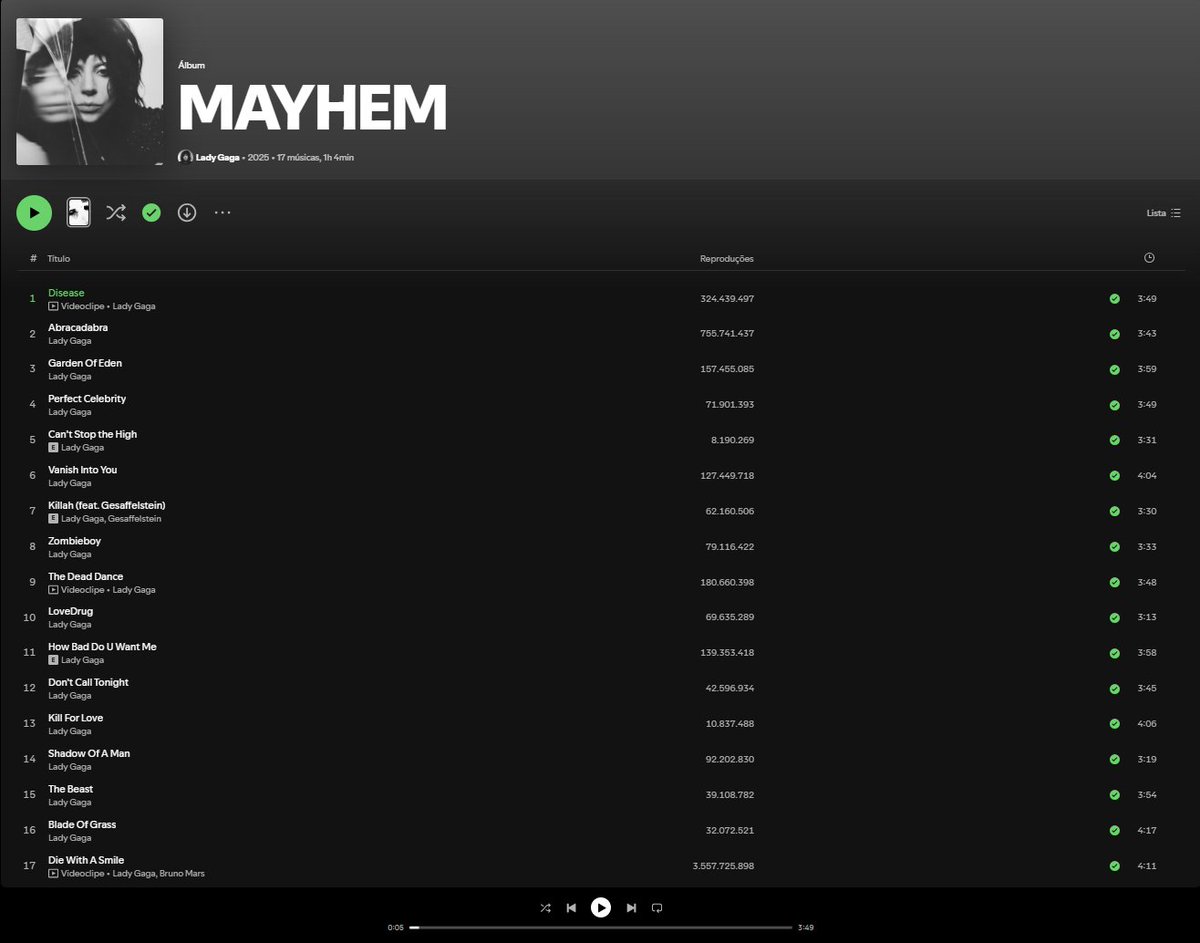Toggle saved checkmark for Zombieboy

coord(1114,547)
